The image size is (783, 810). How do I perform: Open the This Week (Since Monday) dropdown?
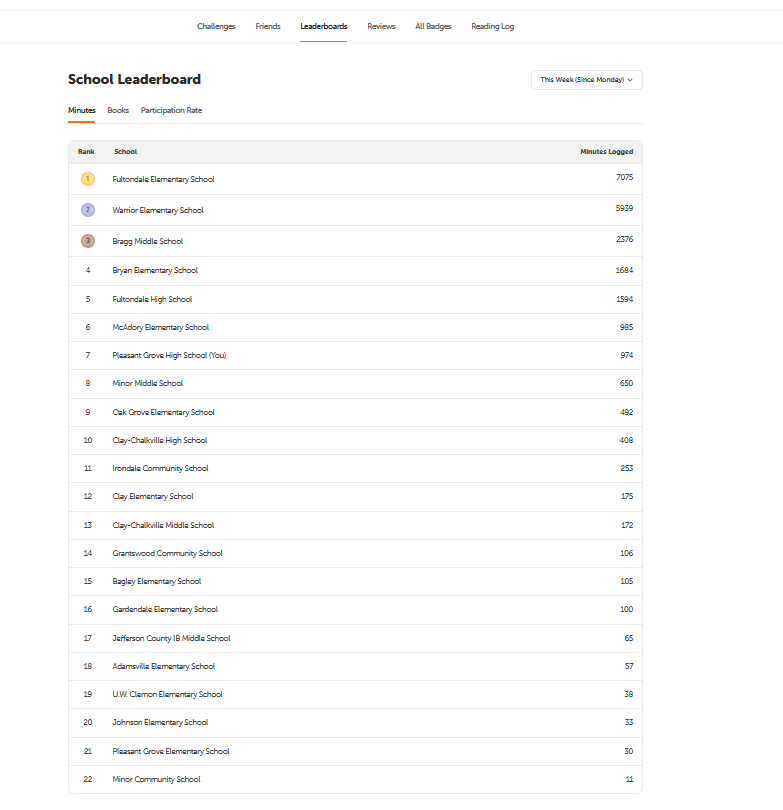(587, 80)
